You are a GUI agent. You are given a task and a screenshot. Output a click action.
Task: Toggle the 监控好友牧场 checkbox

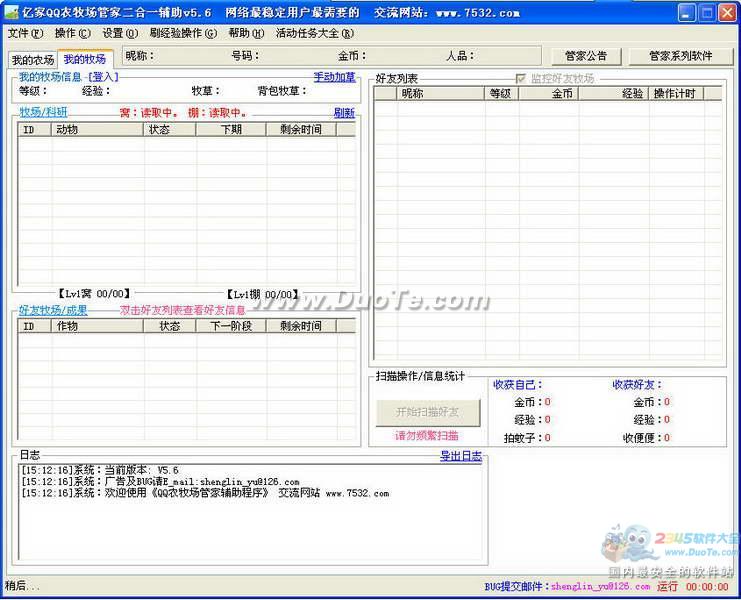tap(521, 78)
